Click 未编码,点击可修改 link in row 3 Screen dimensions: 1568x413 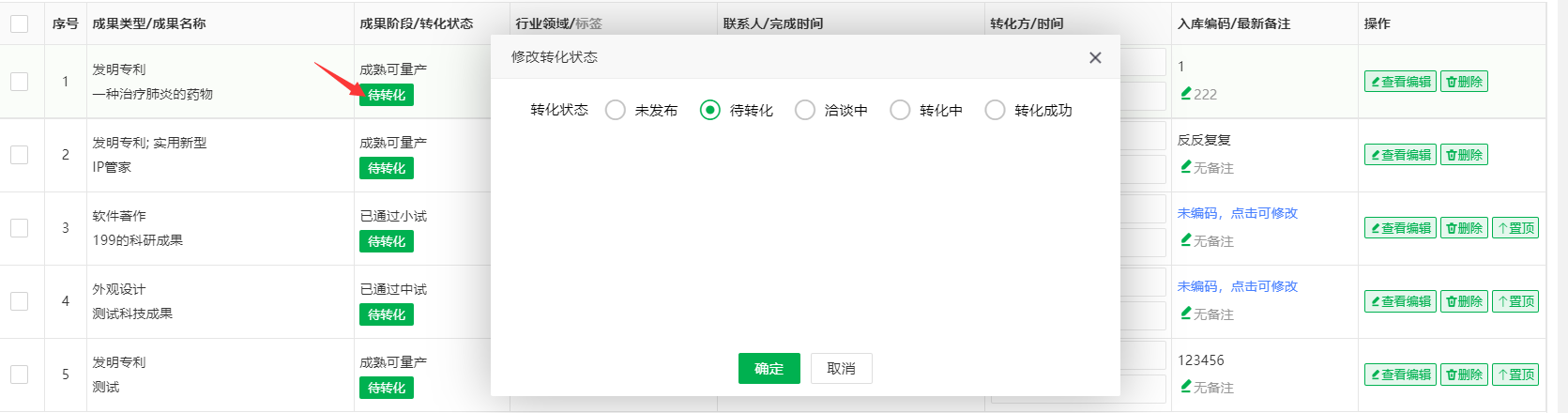[x=1237, y=213]
